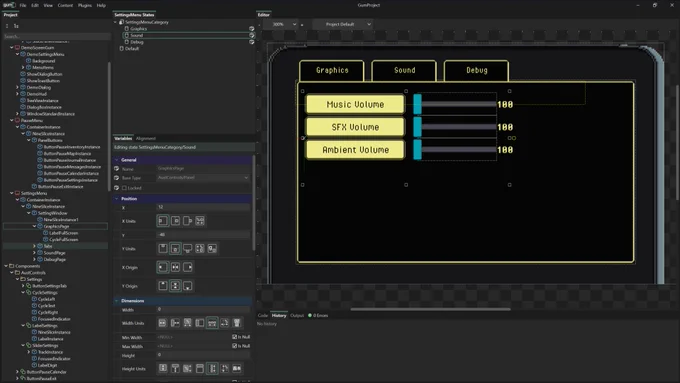Expand the ButtonSettingsTab component node
Image resolution: width=680 pixels, height=383 pixels.
click(x=23, y=286)
